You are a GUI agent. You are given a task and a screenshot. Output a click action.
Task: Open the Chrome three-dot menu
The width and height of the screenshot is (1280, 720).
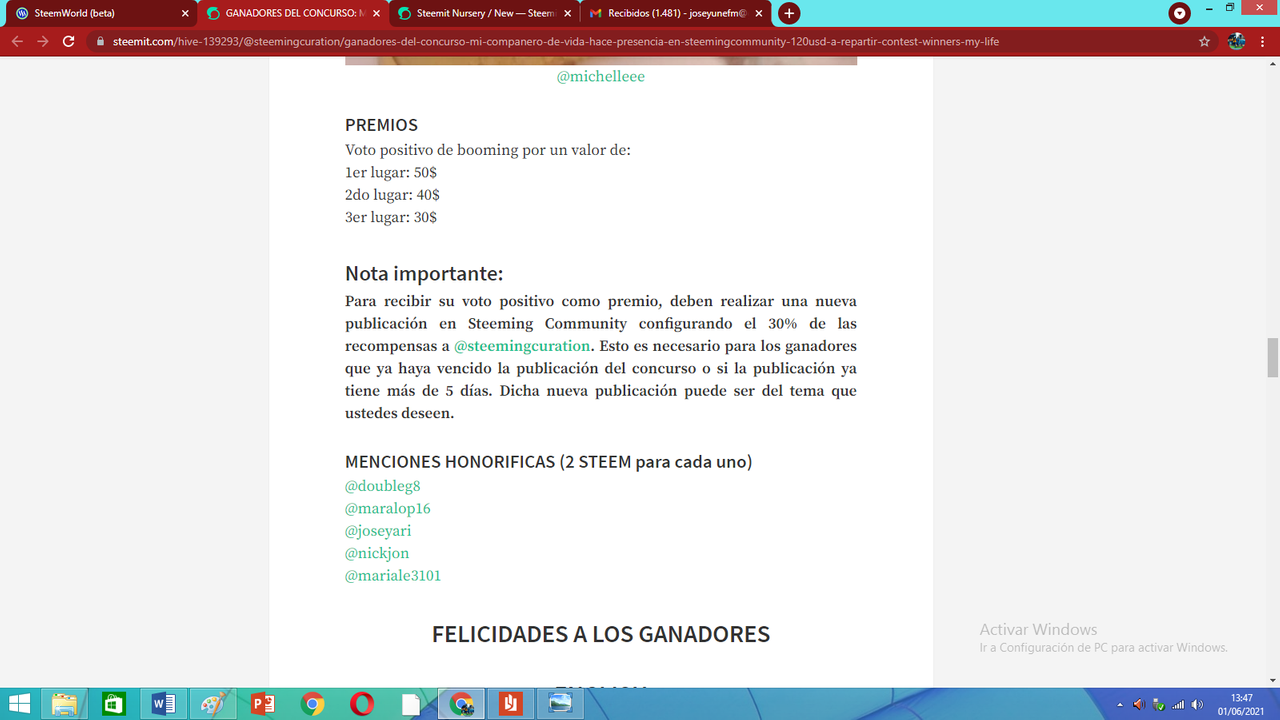point(1263,42)
